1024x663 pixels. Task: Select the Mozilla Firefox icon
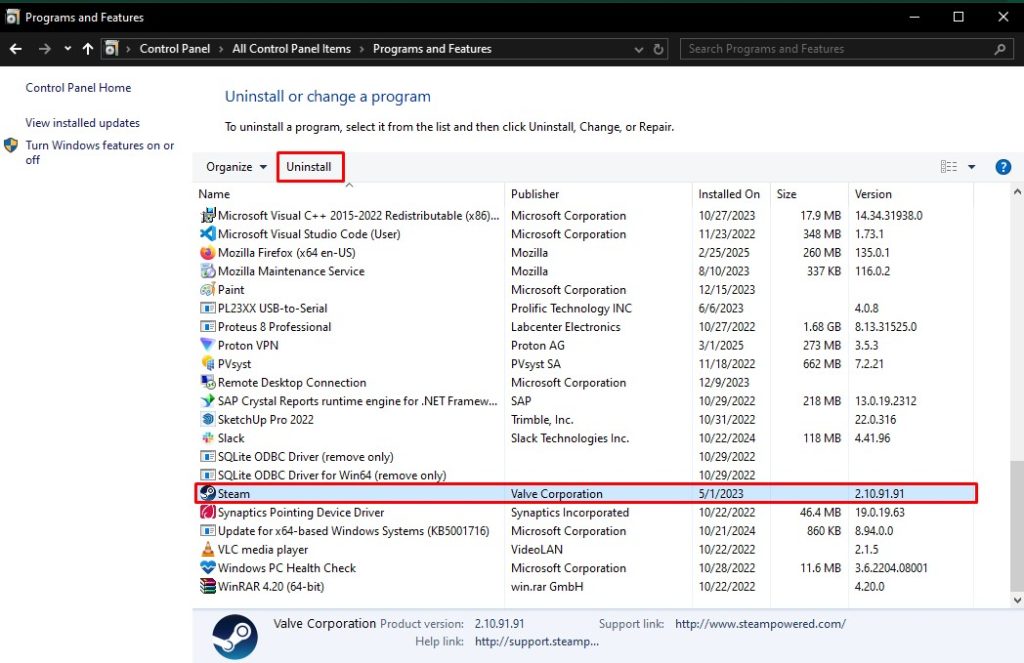pos(208,252)
